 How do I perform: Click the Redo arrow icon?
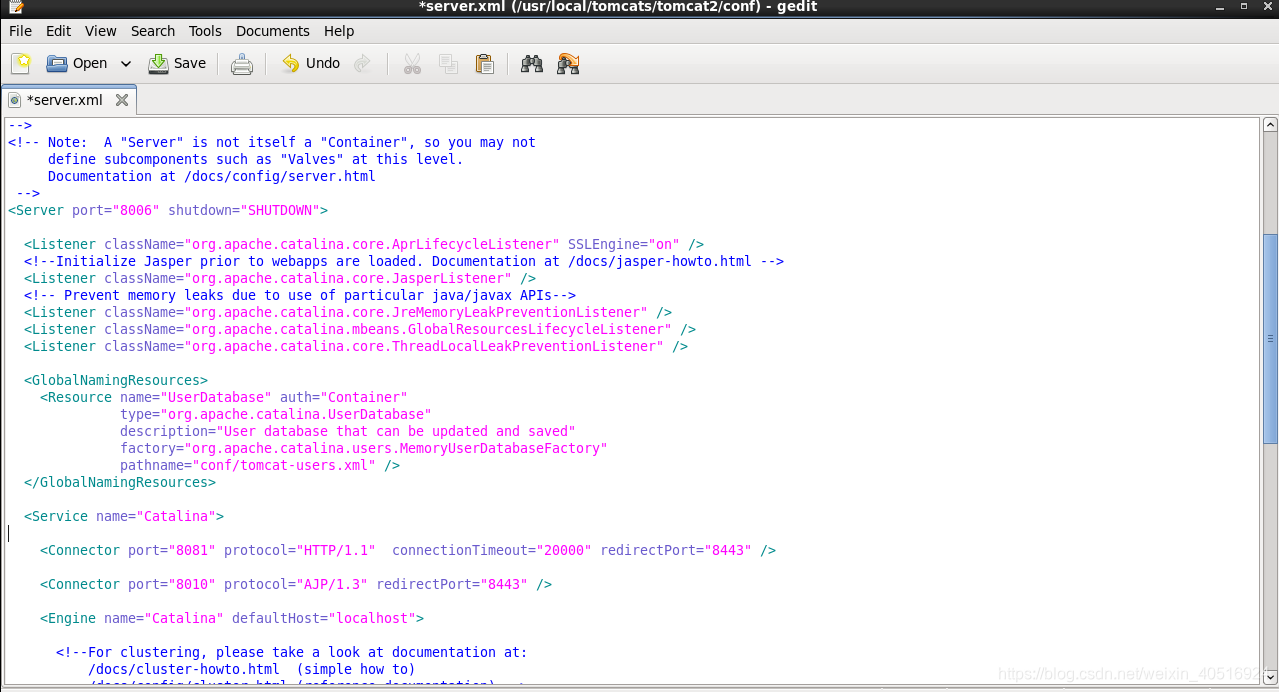point(363,63)
